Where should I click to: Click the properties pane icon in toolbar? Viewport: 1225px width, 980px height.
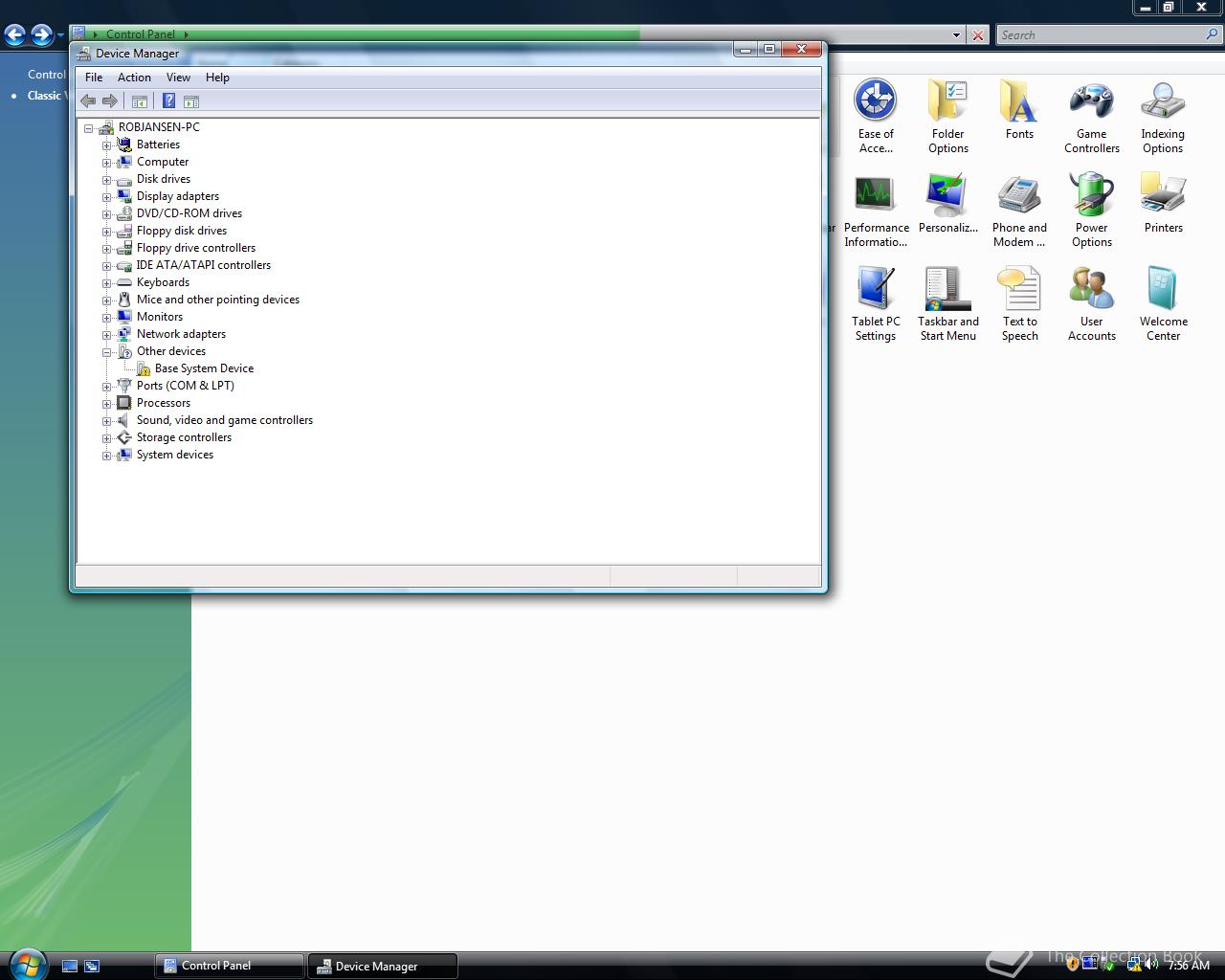tap(140, 101)
